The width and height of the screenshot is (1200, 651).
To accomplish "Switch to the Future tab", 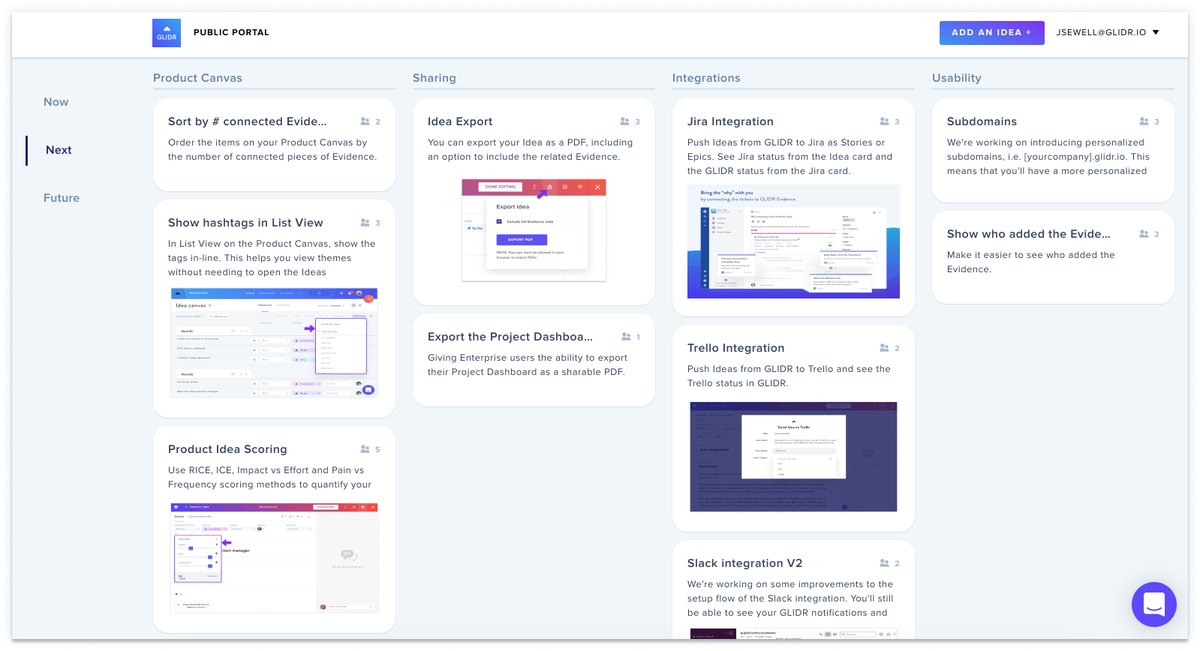I will tap(61, 198).
